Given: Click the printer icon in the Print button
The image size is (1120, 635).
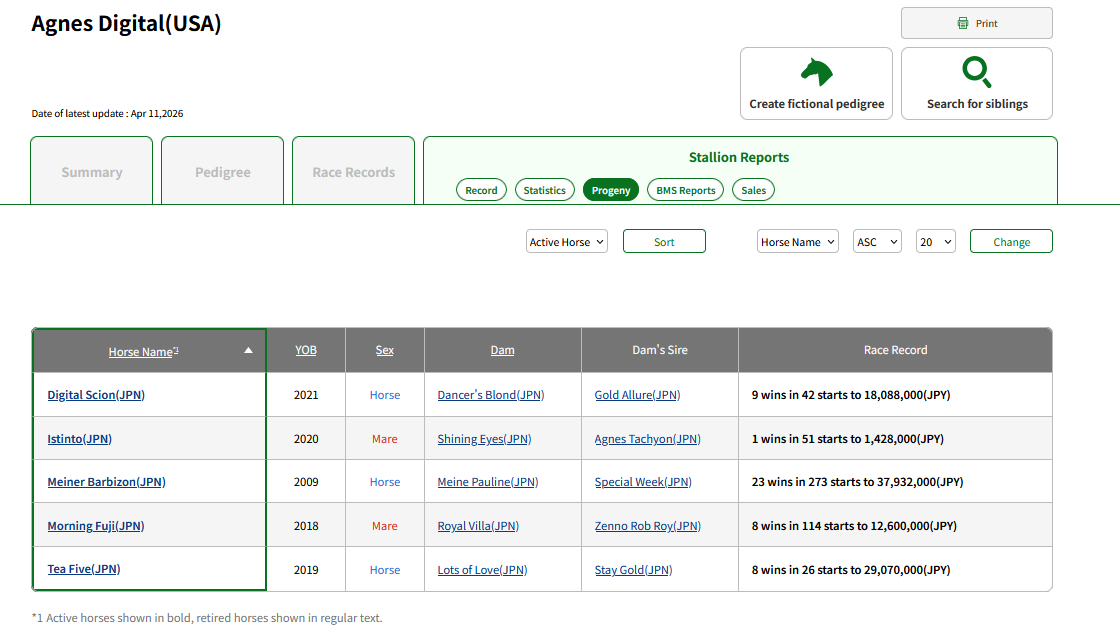Looking at the screenshot, I should click(963, 23).
